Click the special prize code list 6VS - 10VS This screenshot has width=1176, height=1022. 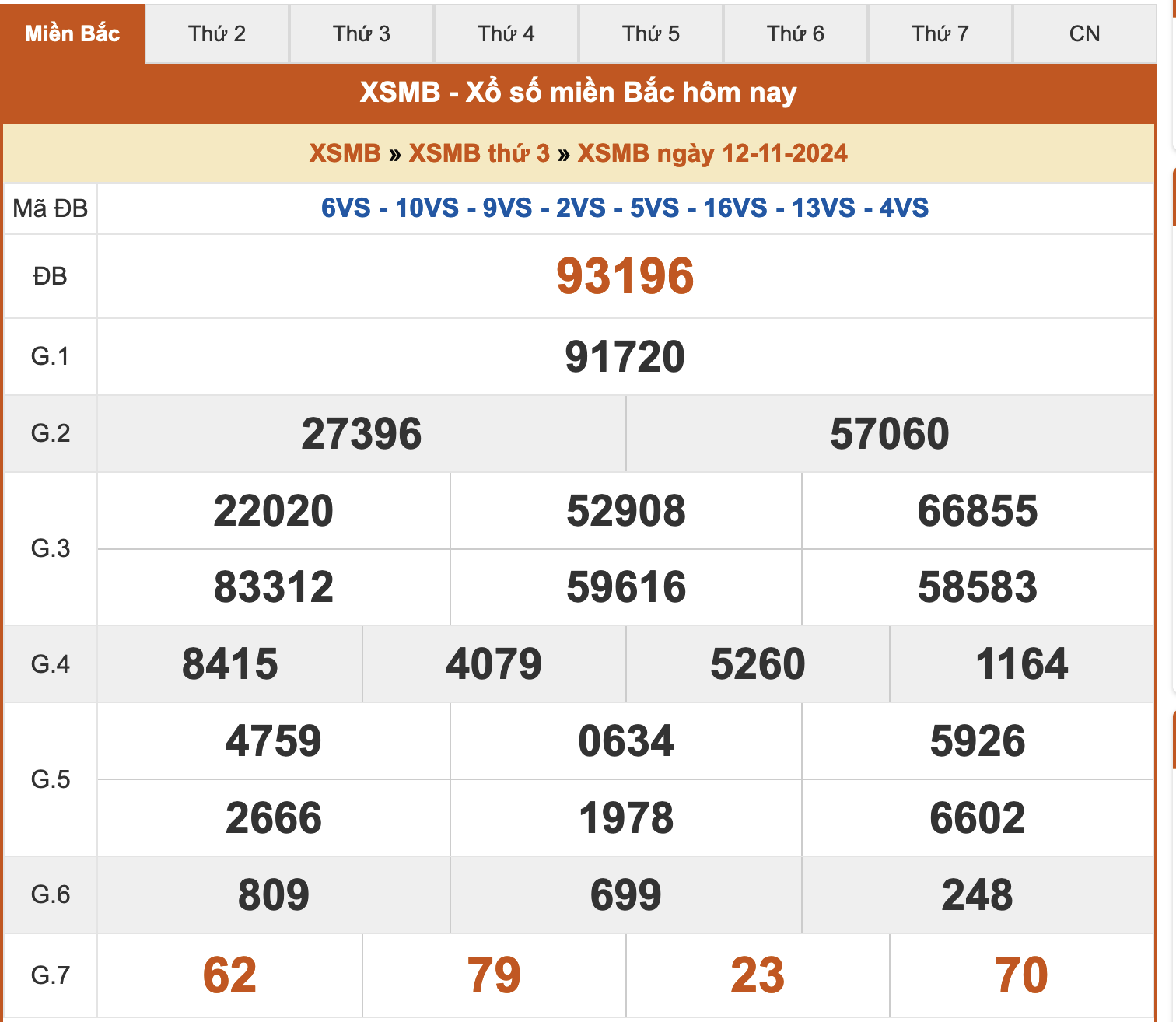click(x=625, y=208)
